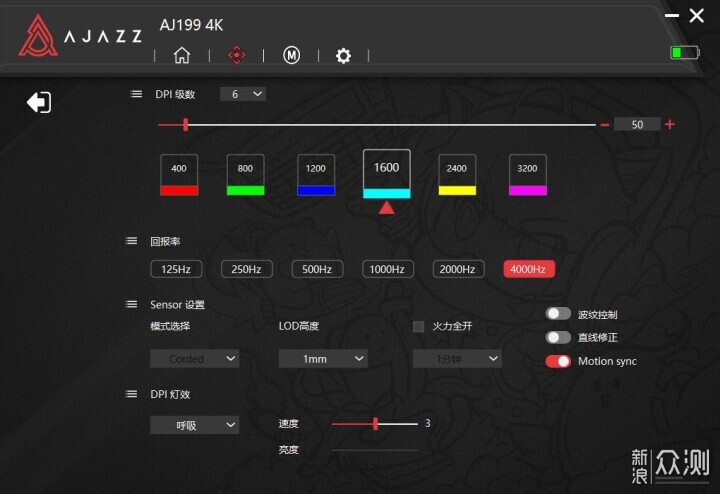Viewport: 720px width, 494px height.
Task: Click the DPI value slider handle
Action: point(186,124)
